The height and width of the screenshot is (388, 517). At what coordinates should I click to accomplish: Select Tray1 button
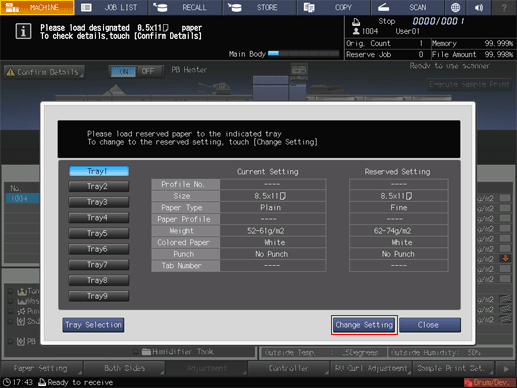(x=99, y=171)
